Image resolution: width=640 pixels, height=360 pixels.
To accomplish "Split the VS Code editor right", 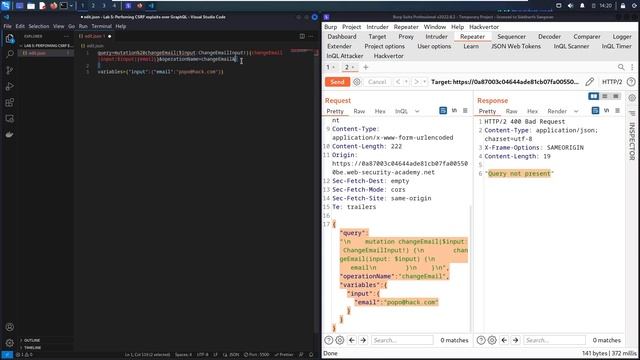I will (x=302, y=36).
